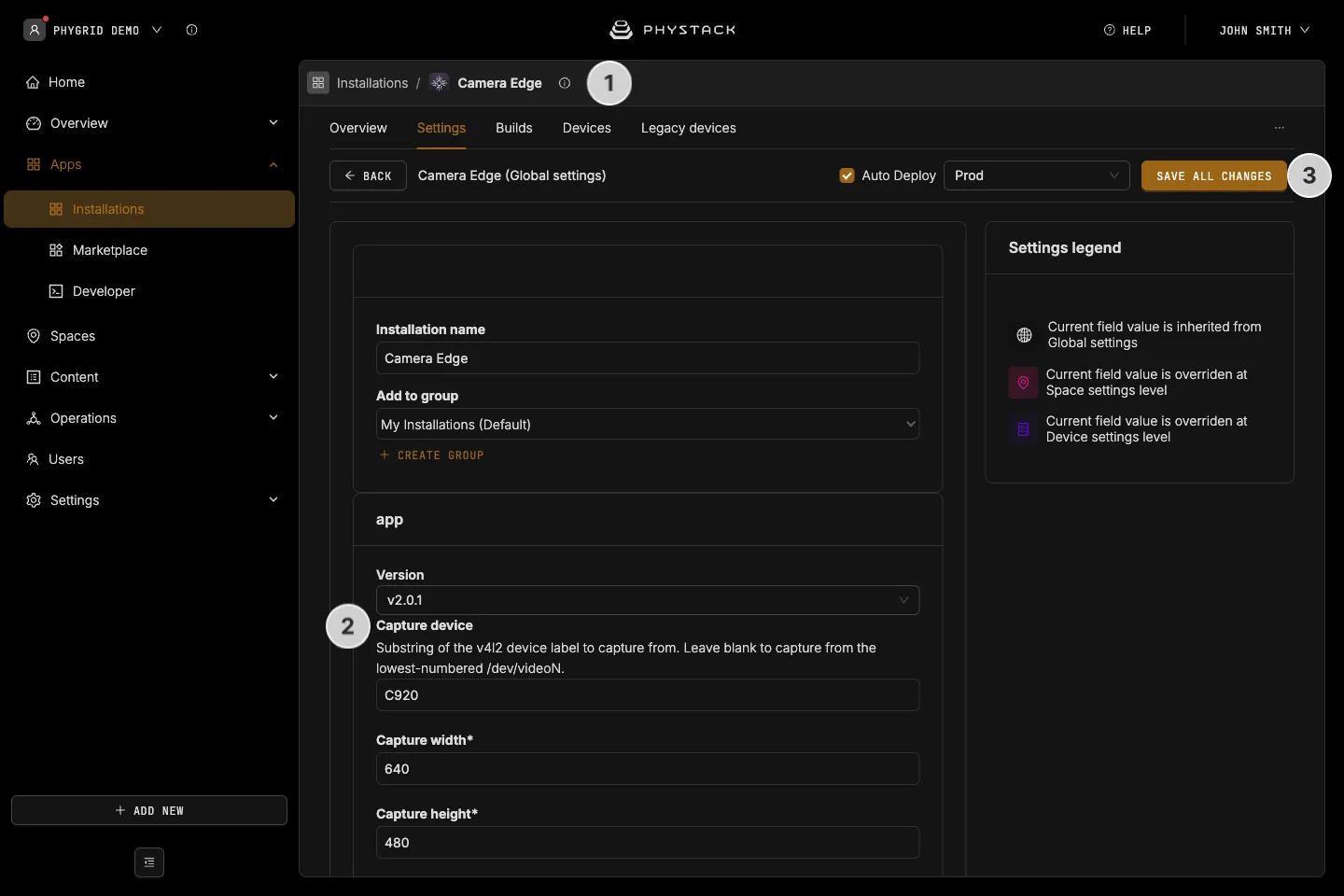This screenshot has height=896, width=1344.
Task: Expand the Content sidebar section
Action: 273,377
